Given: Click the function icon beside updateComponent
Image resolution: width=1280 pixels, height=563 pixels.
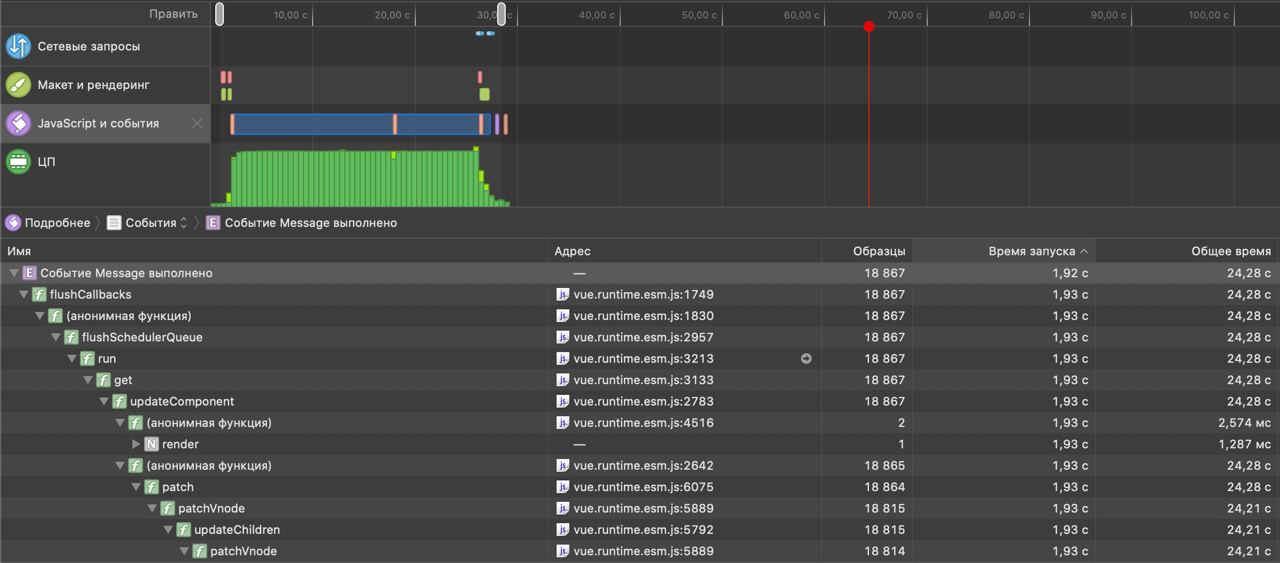Looking at the screenshot, I should coord(119,402).
